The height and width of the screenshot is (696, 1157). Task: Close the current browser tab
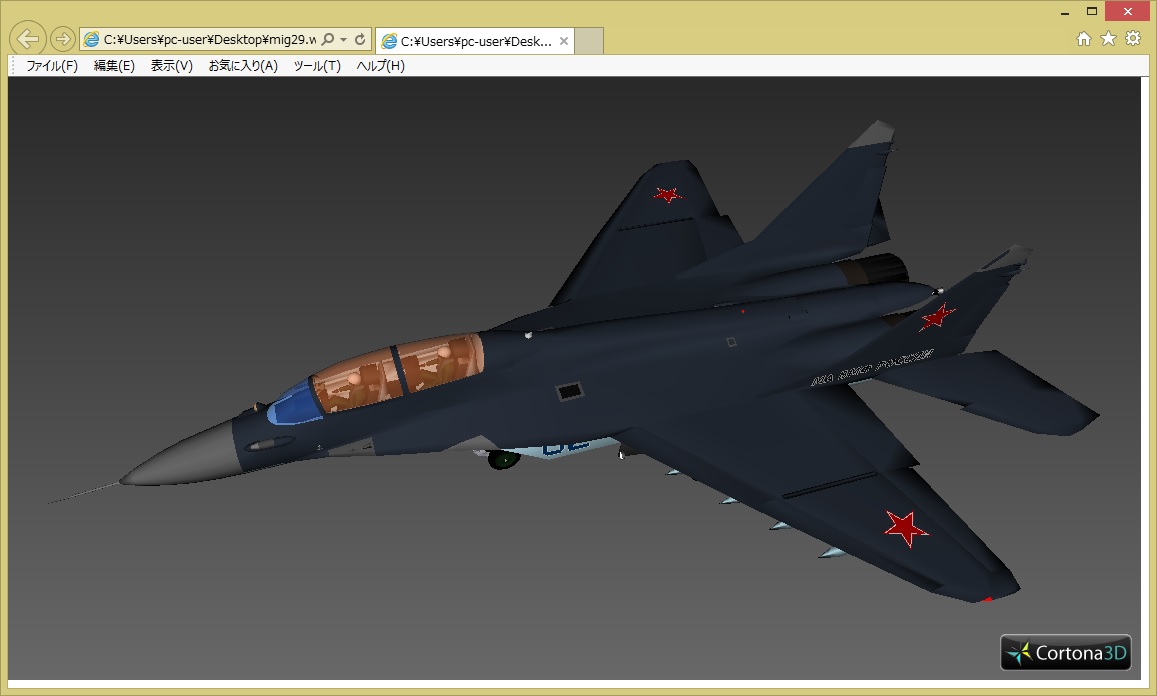click(564, 41)
